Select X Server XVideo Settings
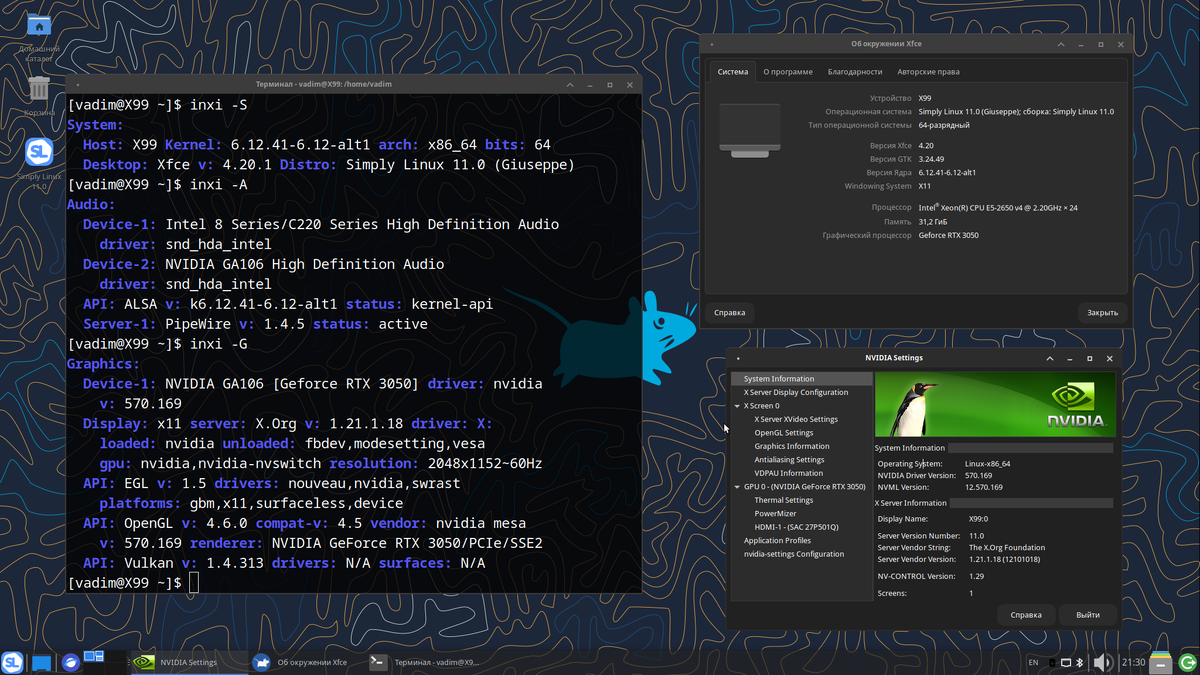Screen dimensions: 1200x675 click(x=796, y=419)
